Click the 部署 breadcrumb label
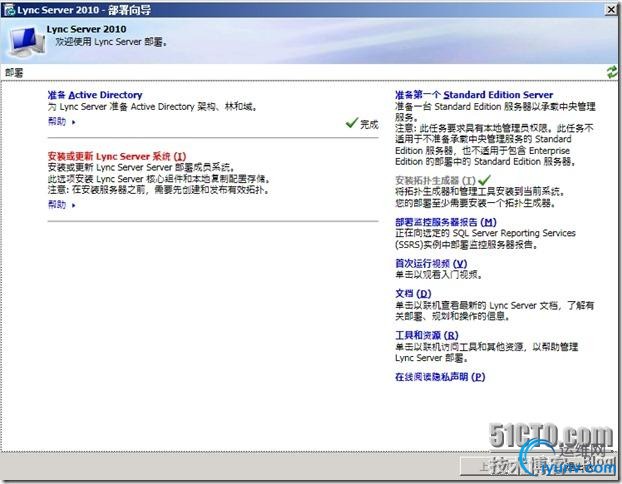This screenshot has height=484, width=622. tap(14, 73)
